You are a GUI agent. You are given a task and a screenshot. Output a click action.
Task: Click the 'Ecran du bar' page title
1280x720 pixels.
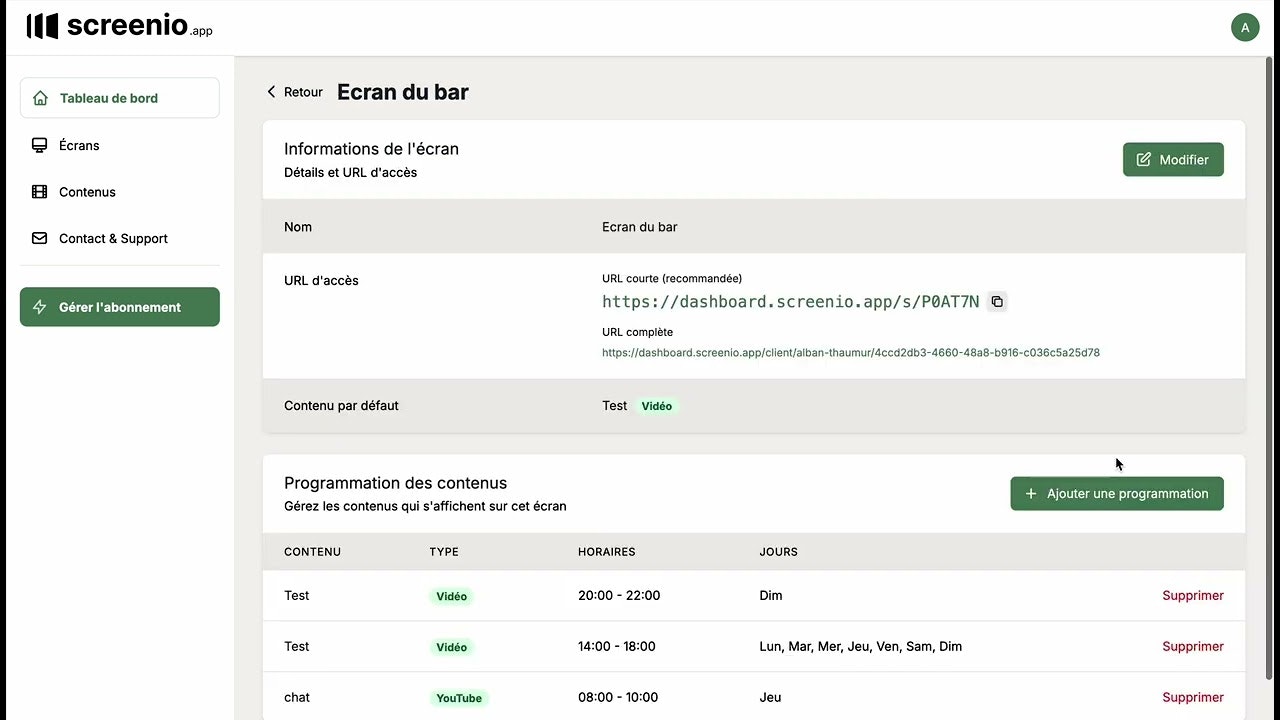(403, 92)
